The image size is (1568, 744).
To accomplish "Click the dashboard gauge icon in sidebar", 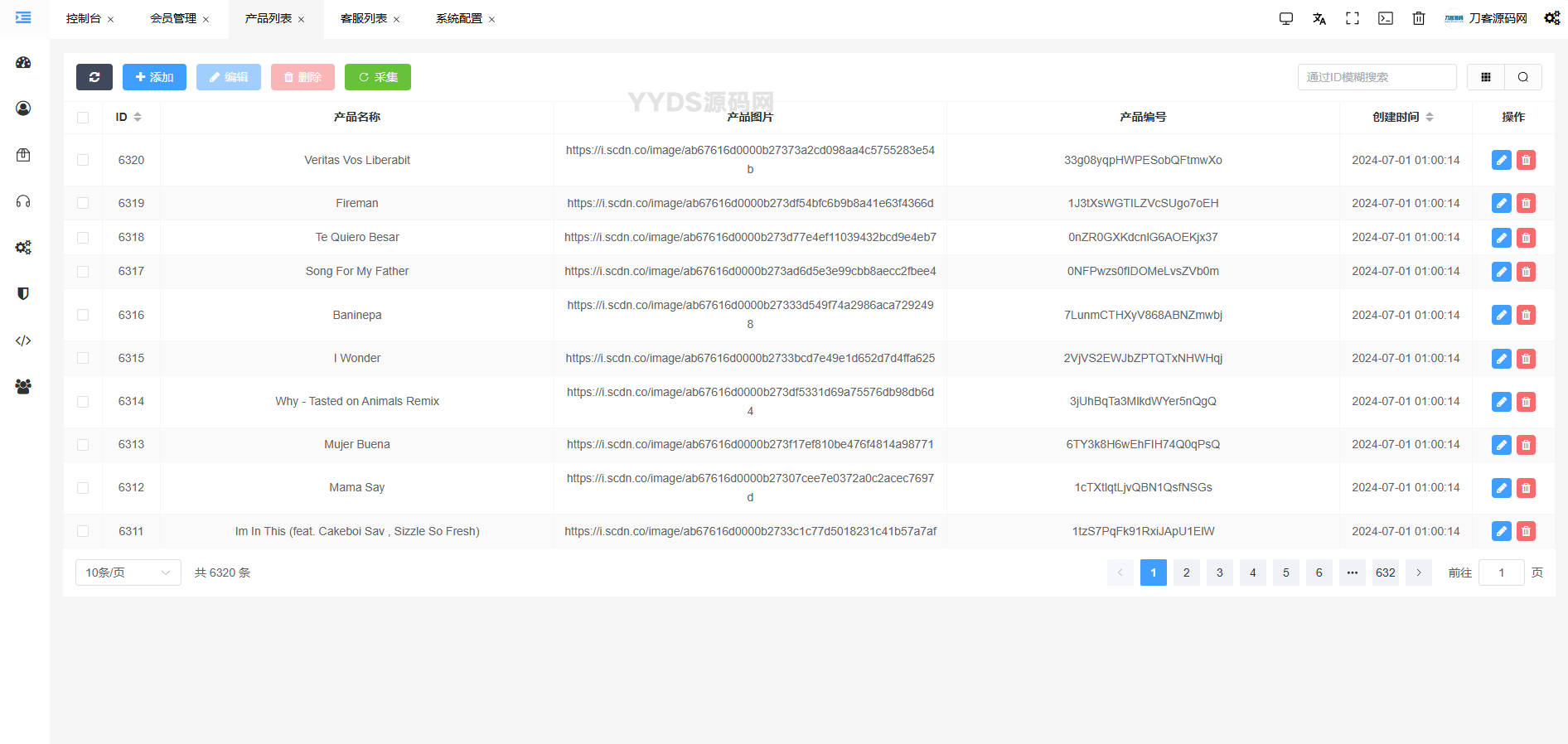I will coord(23,63).
